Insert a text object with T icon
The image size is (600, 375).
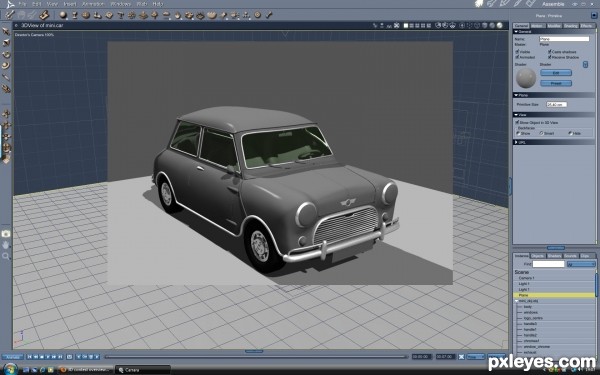pyautogui.click(x=121, y=15)
